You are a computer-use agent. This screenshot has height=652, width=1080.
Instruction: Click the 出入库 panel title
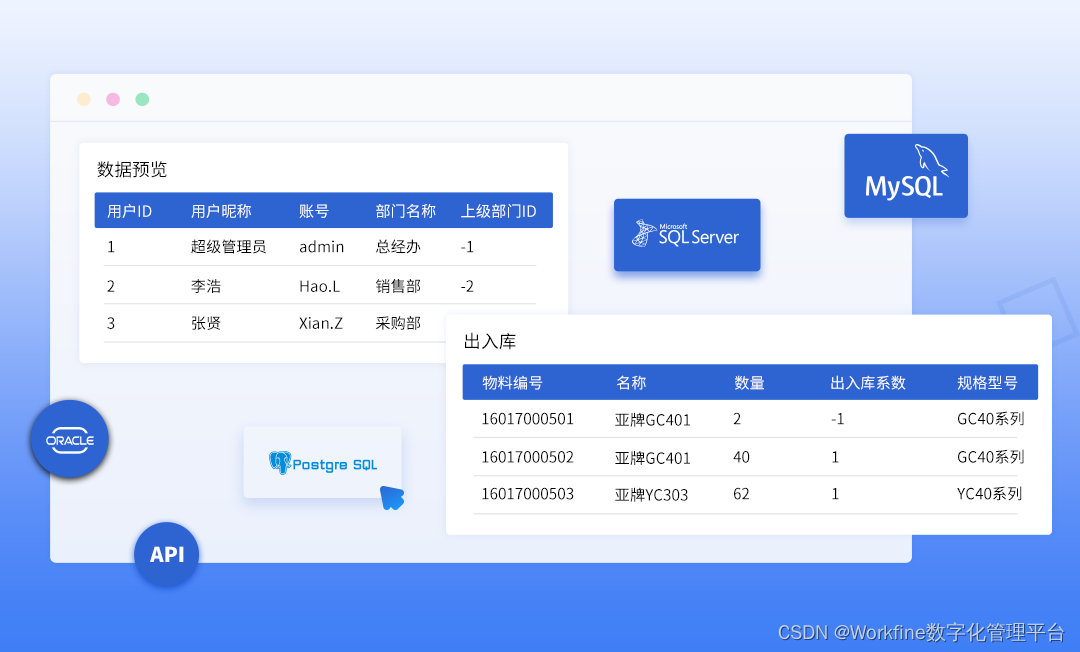490,341
